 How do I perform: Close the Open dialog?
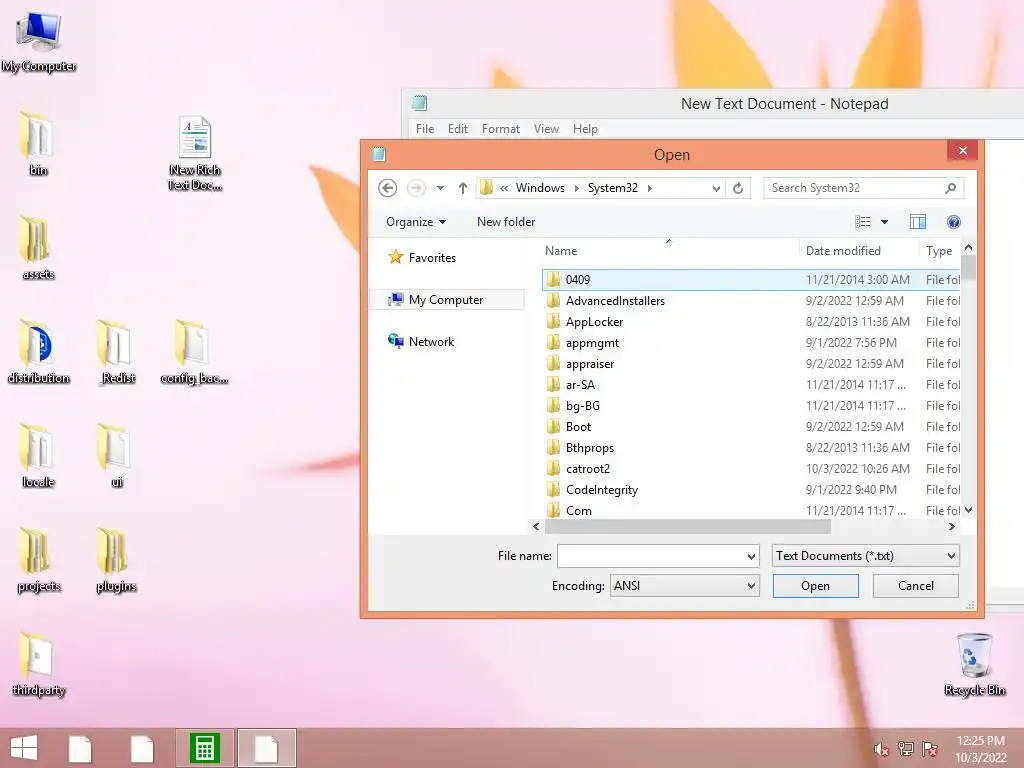(963, 151)
